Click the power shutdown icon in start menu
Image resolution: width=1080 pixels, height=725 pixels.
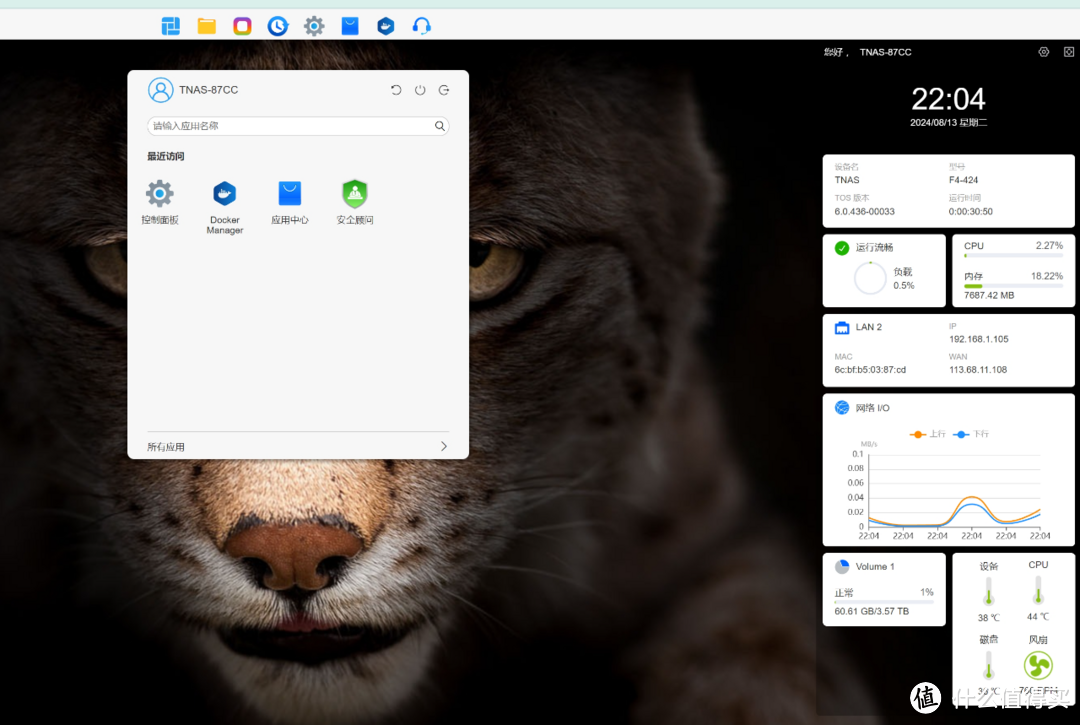(x=420, y=90)
